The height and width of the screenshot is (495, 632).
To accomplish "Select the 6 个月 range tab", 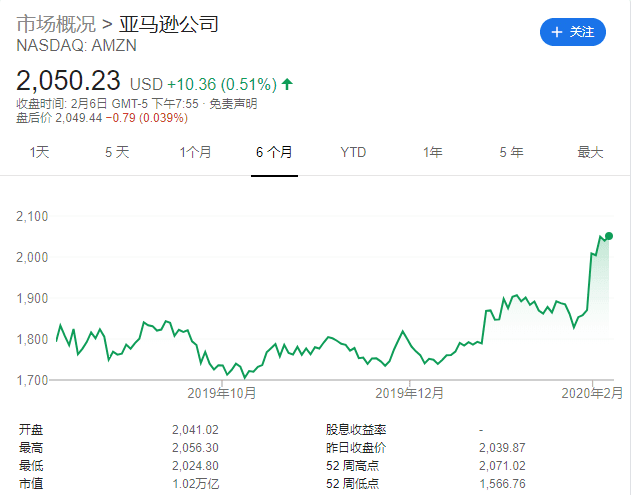I will [274, 152].
